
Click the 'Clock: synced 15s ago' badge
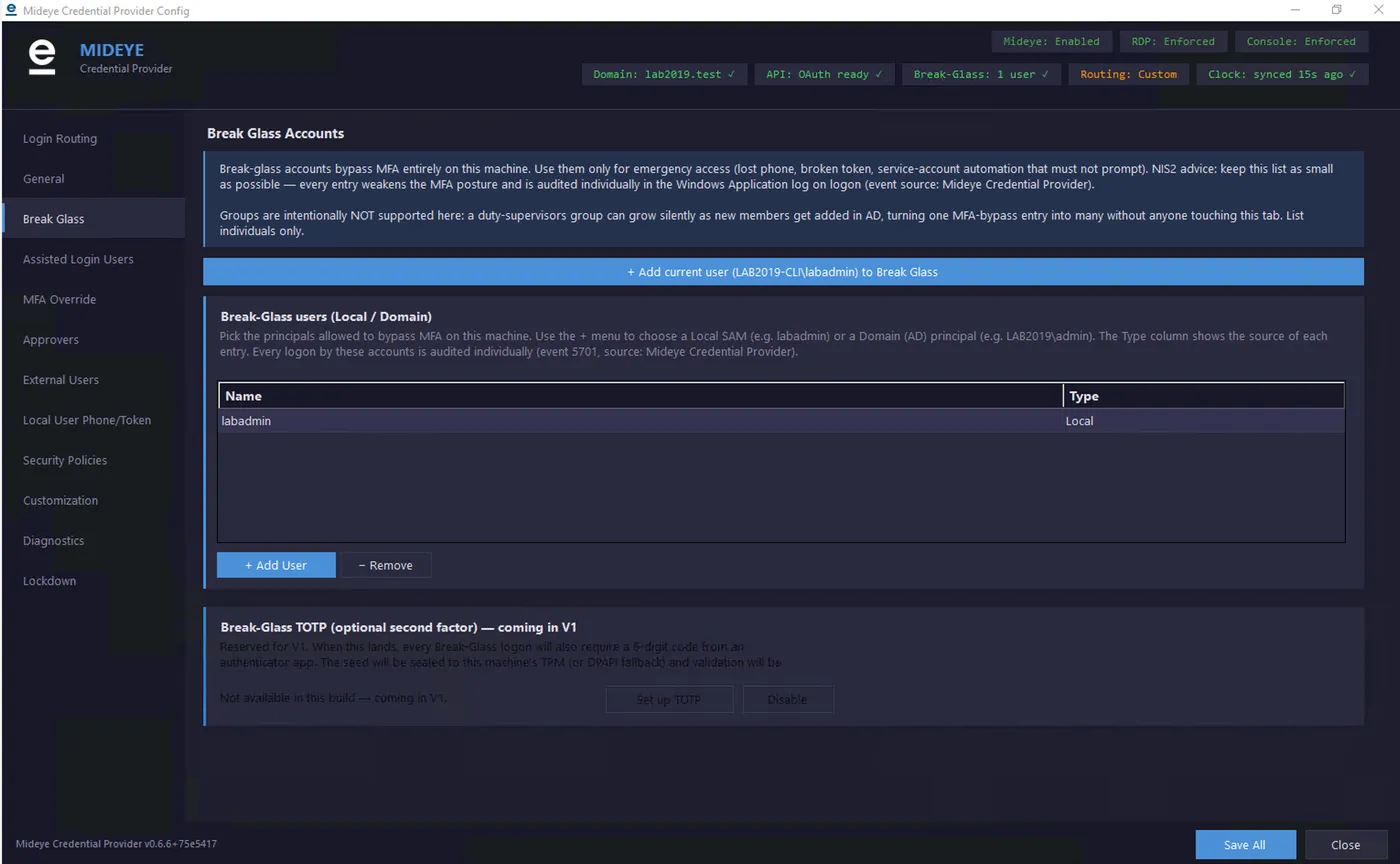1282,74
